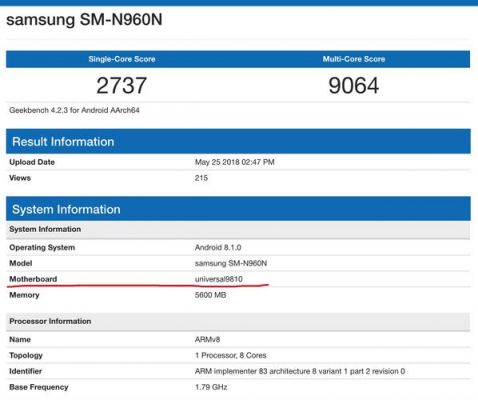Viewport: 478px width, 400px height.
Task: Select the ARMv8 processor name
Action: coord(207,339)
